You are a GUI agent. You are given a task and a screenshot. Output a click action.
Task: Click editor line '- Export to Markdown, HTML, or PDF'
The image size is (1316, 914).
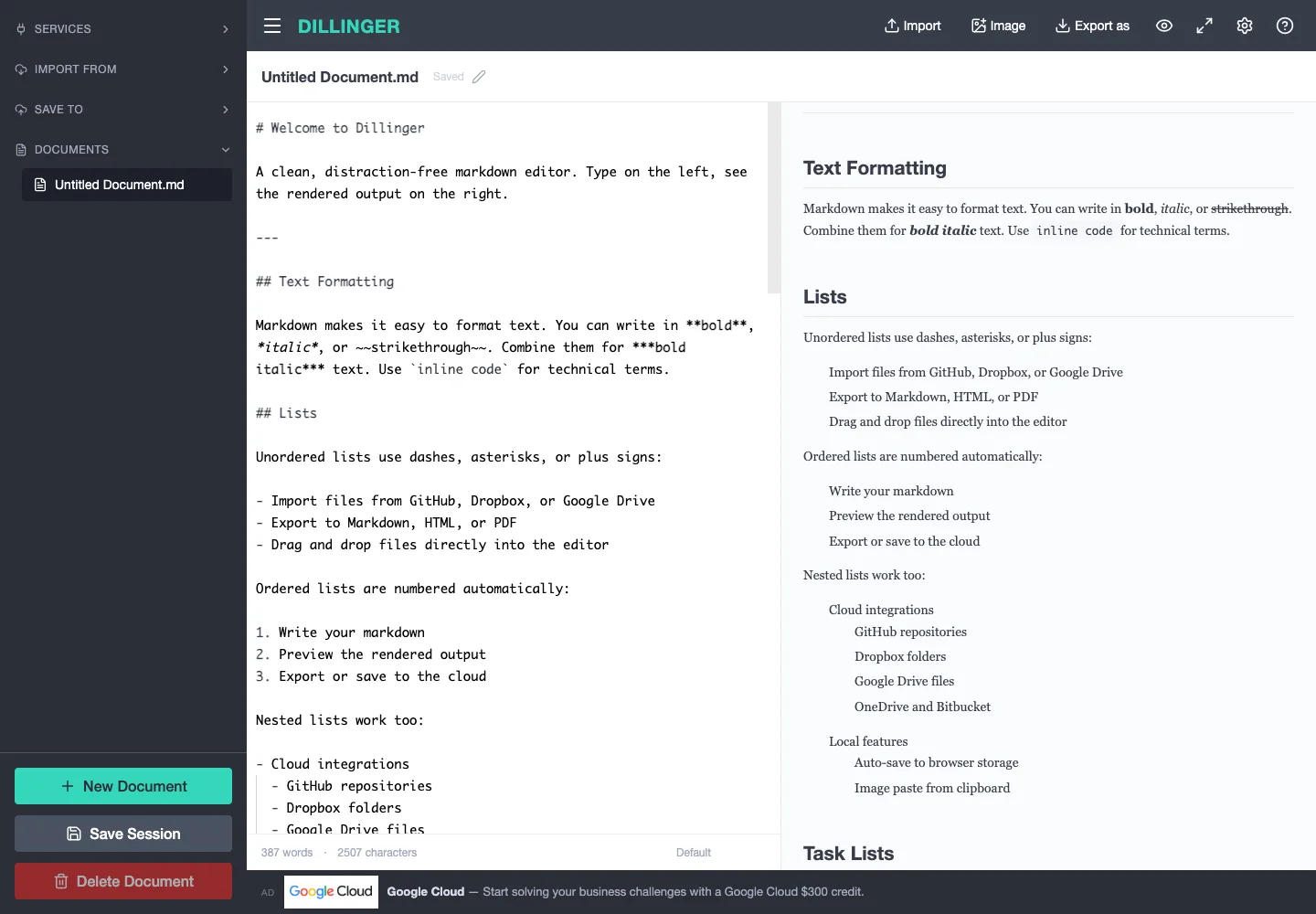386,523
